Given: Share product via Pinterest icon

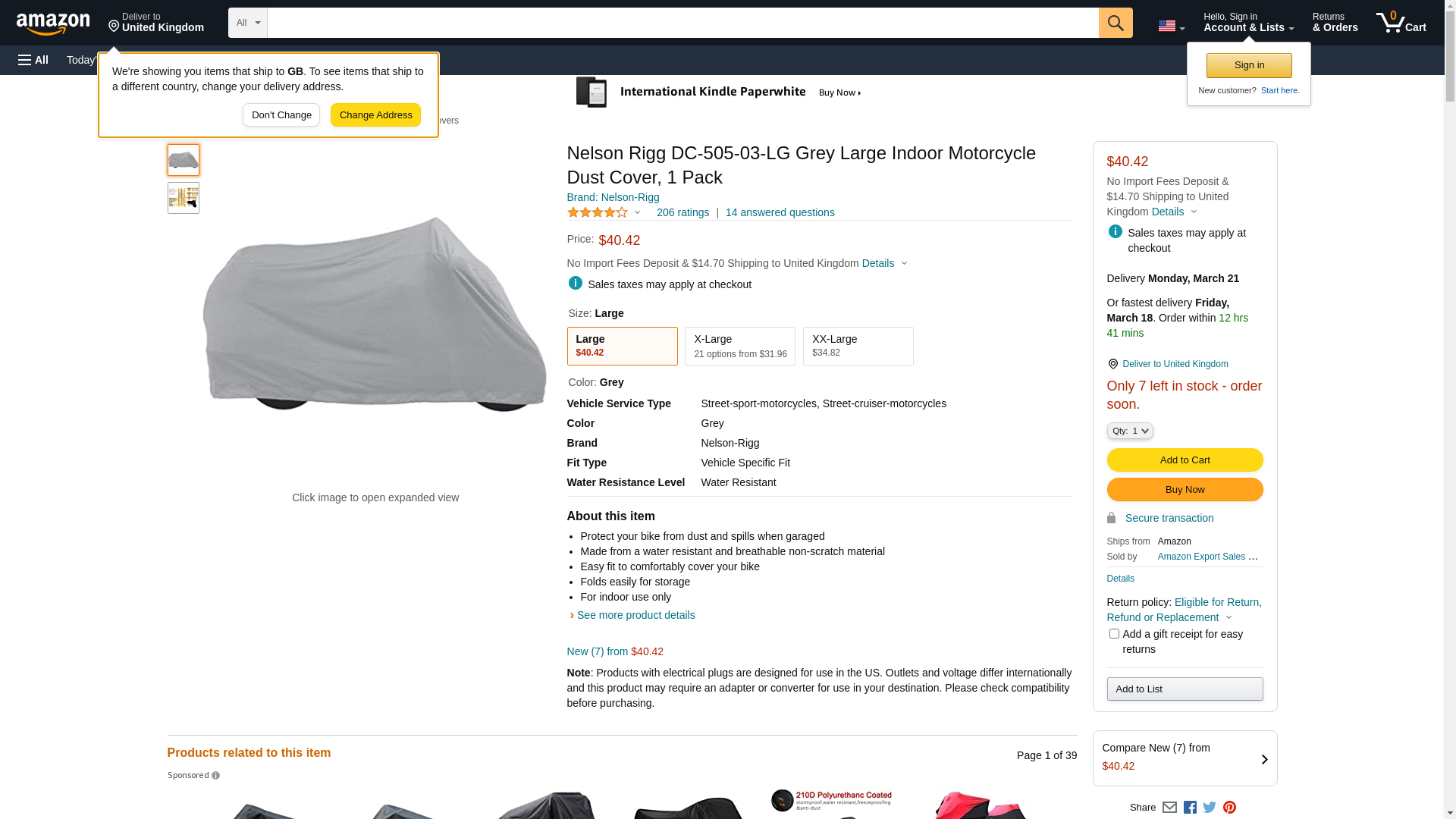Looking at the screenshot, I should click(x=1229, y=808).
